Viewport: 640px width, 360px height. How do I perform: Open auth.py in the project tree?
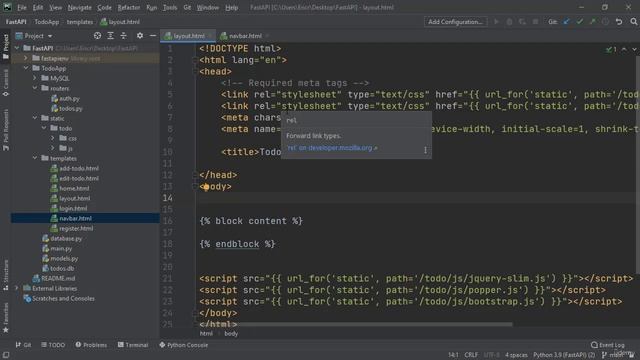click(x=65, y=98)
